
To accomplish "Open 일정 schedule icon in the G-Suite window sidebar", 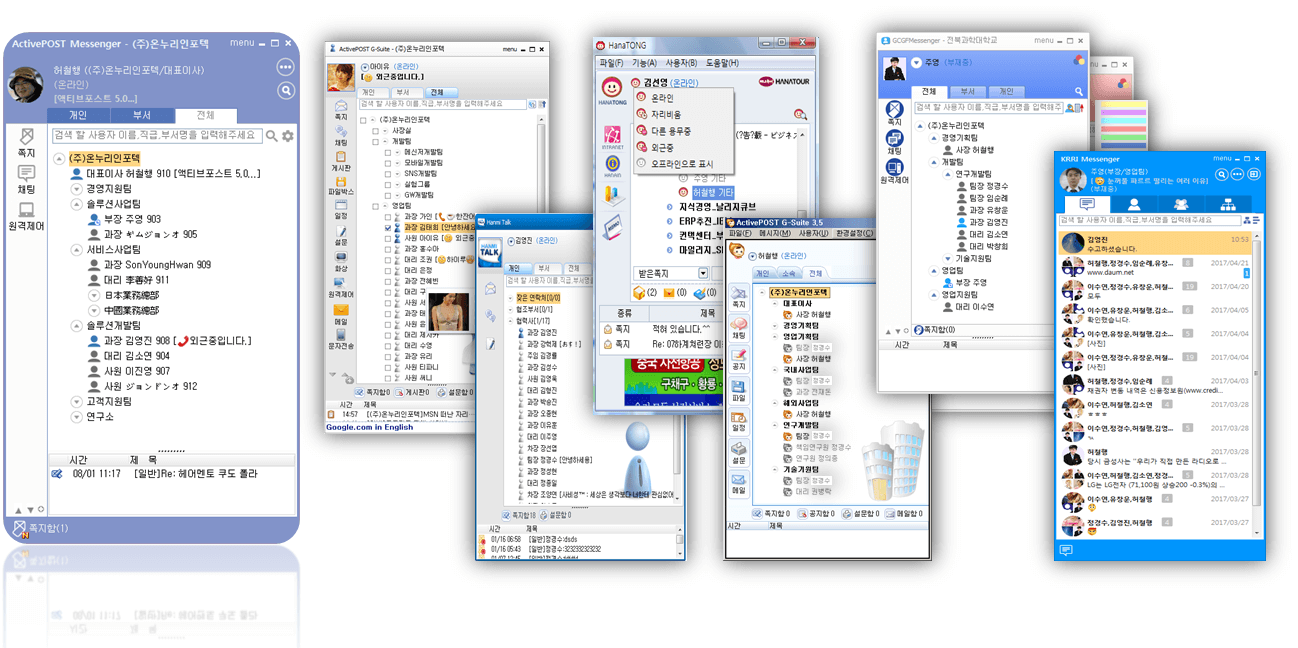I will 341,209.
